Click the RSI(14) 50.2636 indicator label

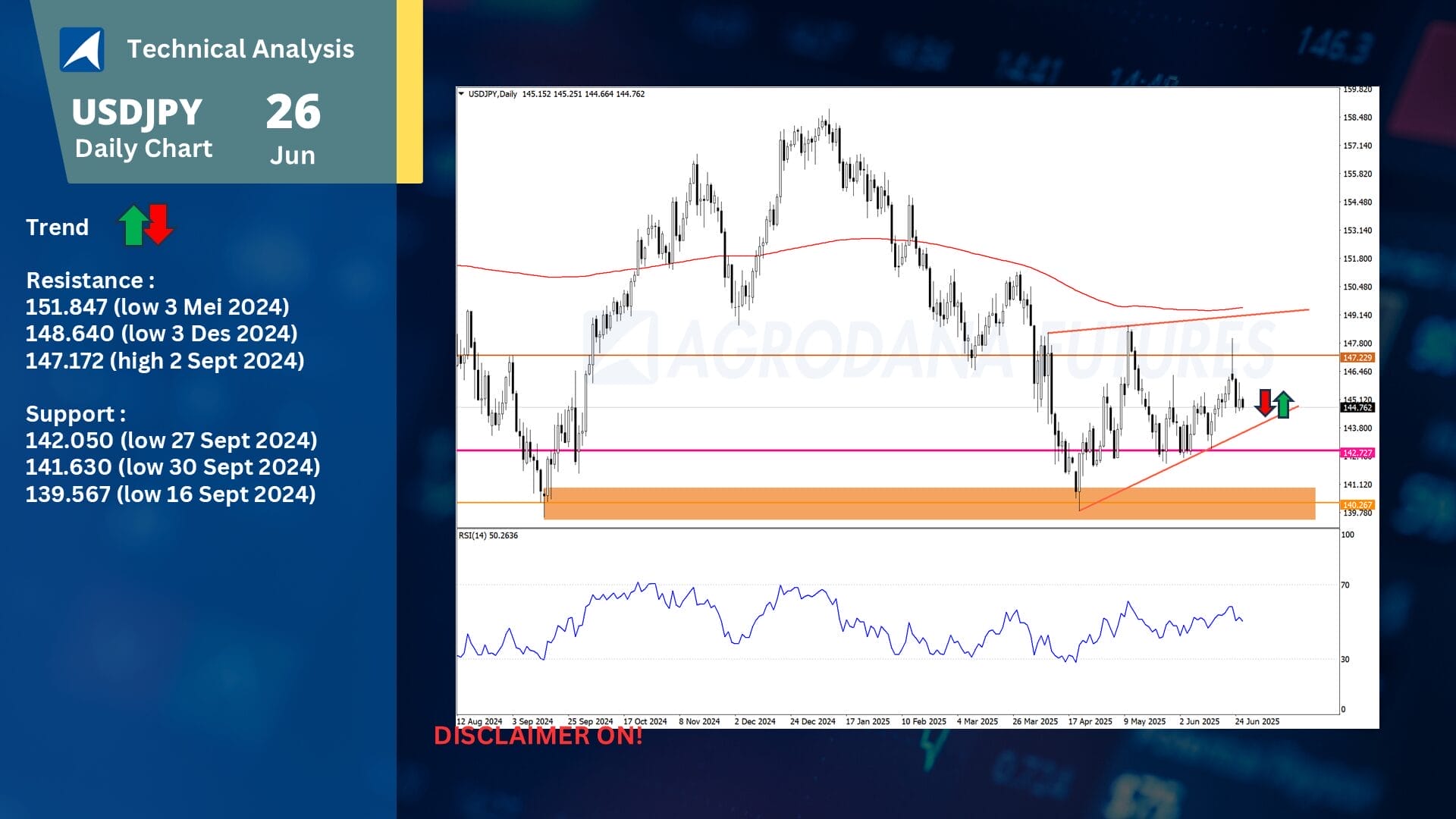(x=488, y=535)
